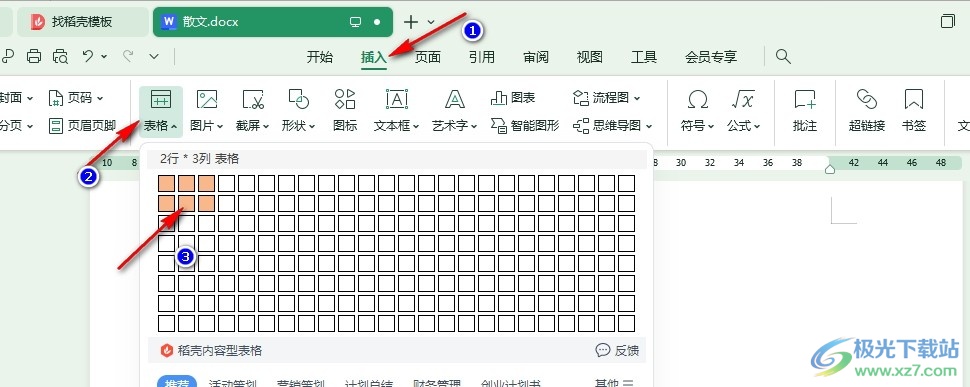Image resolution: width=970 pixels, height=387 pixels.
Task: Expand the 页码 page number dropdown
Action: click(x=76, y=98)
